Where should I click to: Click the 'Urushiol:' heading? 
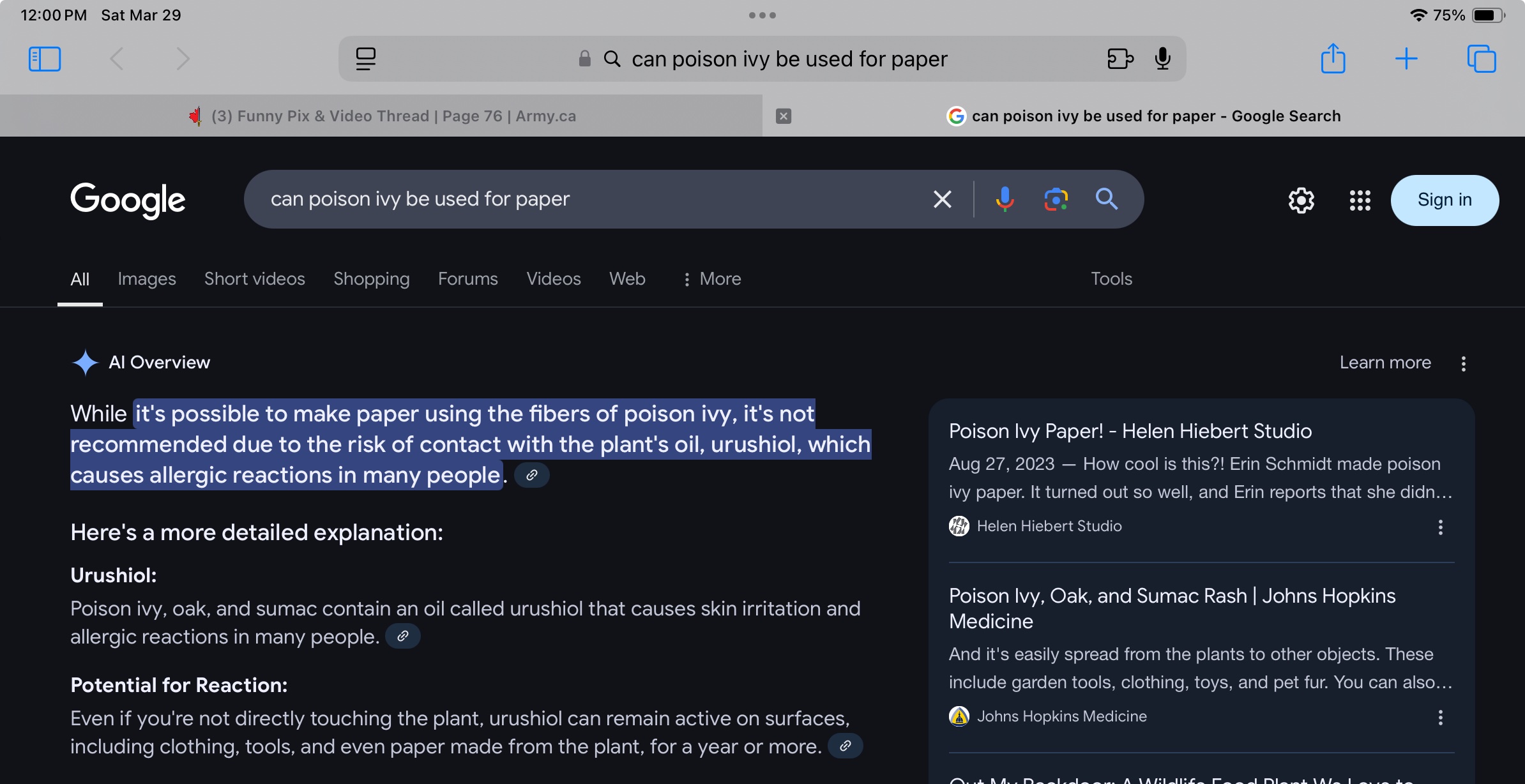(x=114, y=575)
